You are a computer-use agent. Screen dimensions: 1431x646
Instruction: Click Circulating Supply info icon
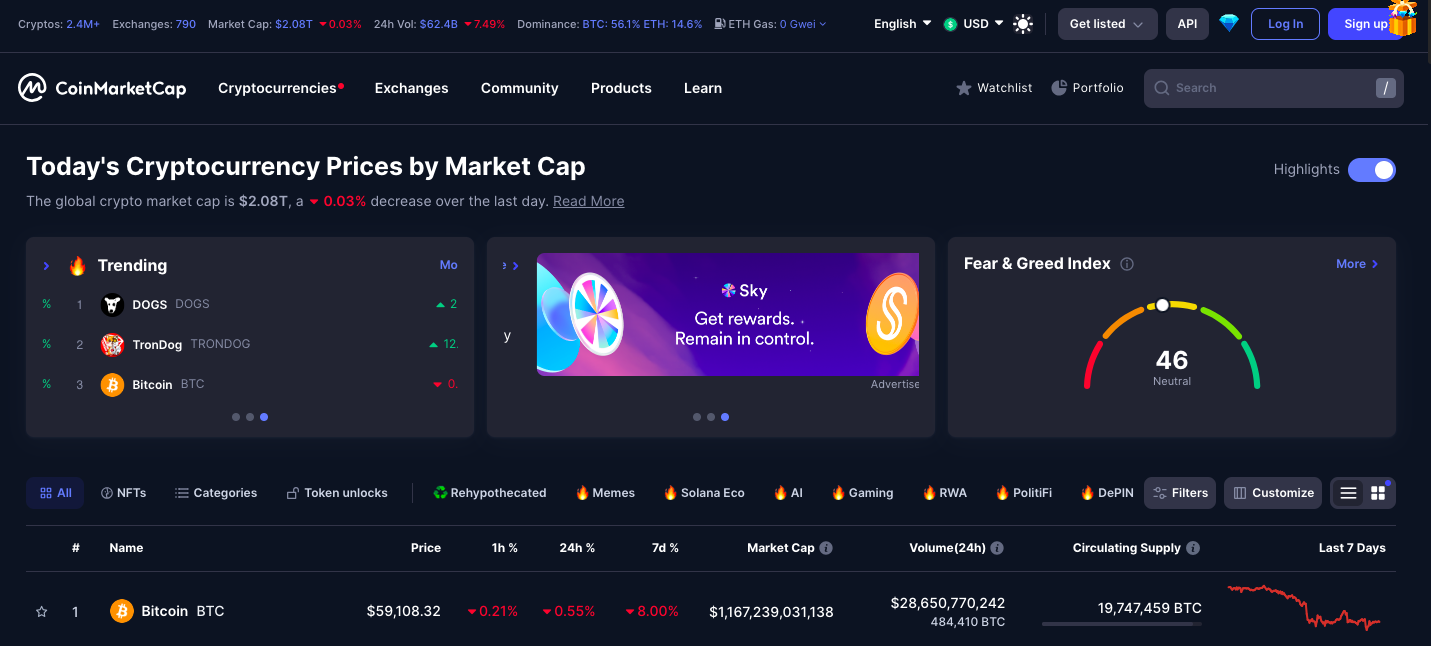coord(1193,548)
